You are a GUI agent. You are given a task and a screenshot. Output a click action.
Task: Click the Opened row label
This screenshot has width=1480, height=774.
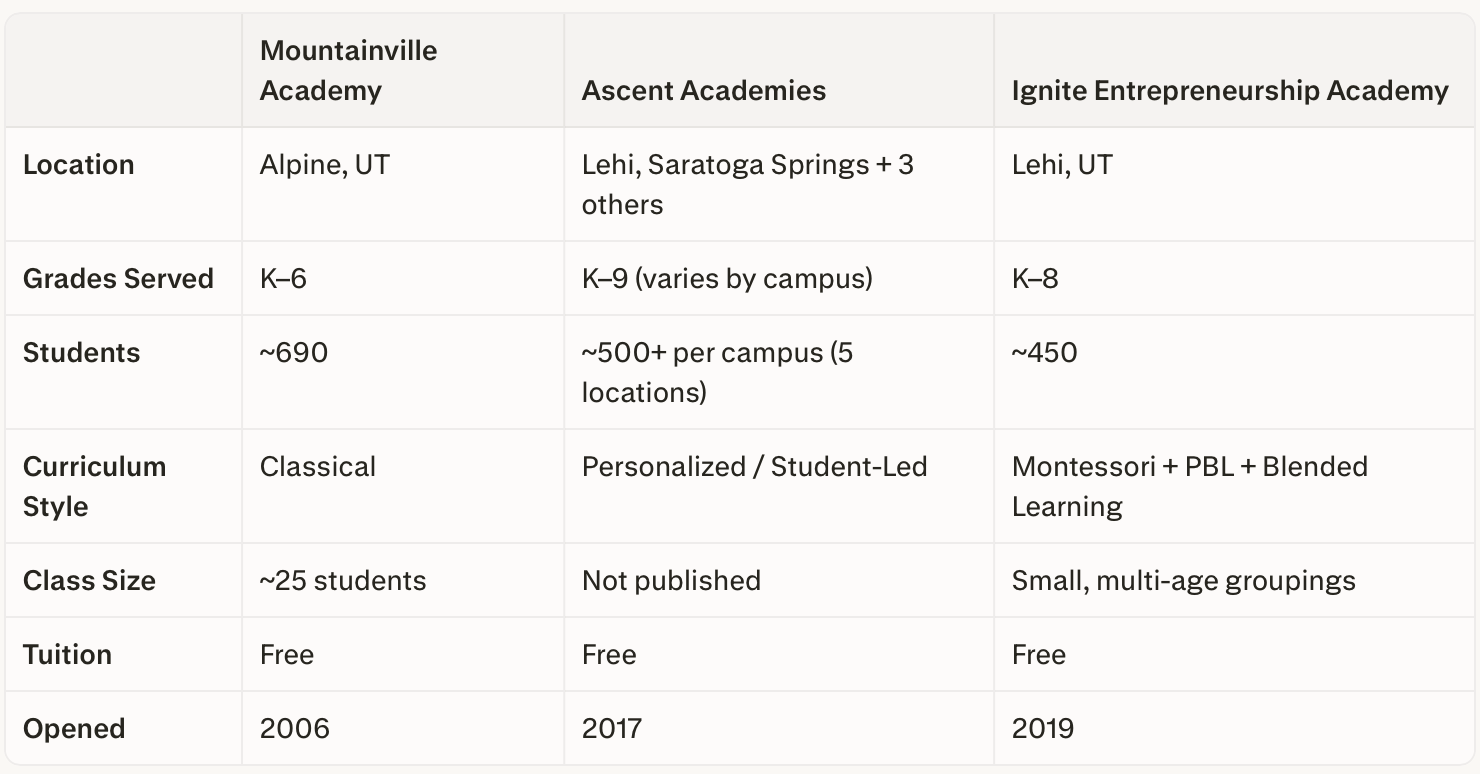coord(74,728)
